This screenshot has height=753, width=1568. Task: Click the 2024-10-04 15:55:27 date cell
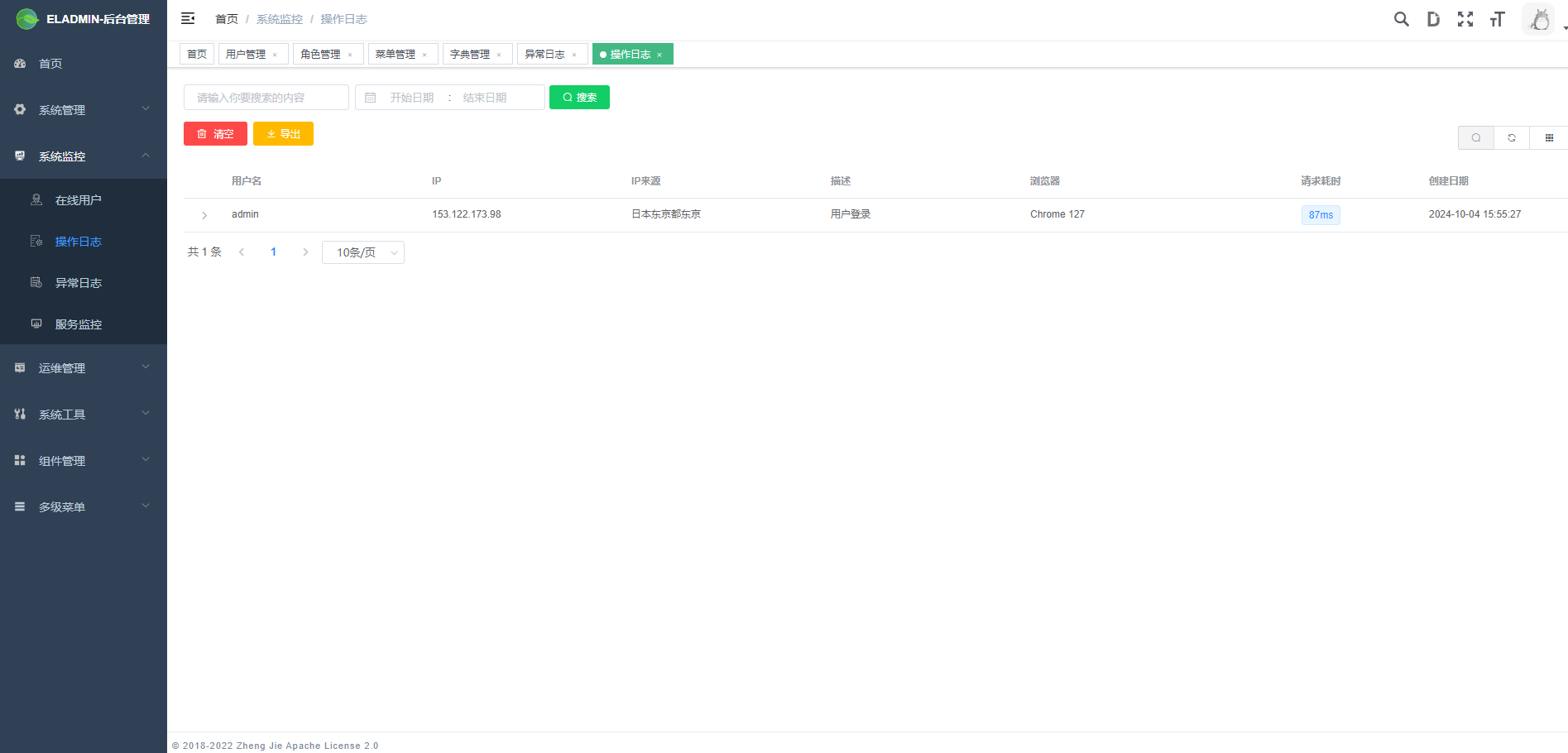(1474, 214)
